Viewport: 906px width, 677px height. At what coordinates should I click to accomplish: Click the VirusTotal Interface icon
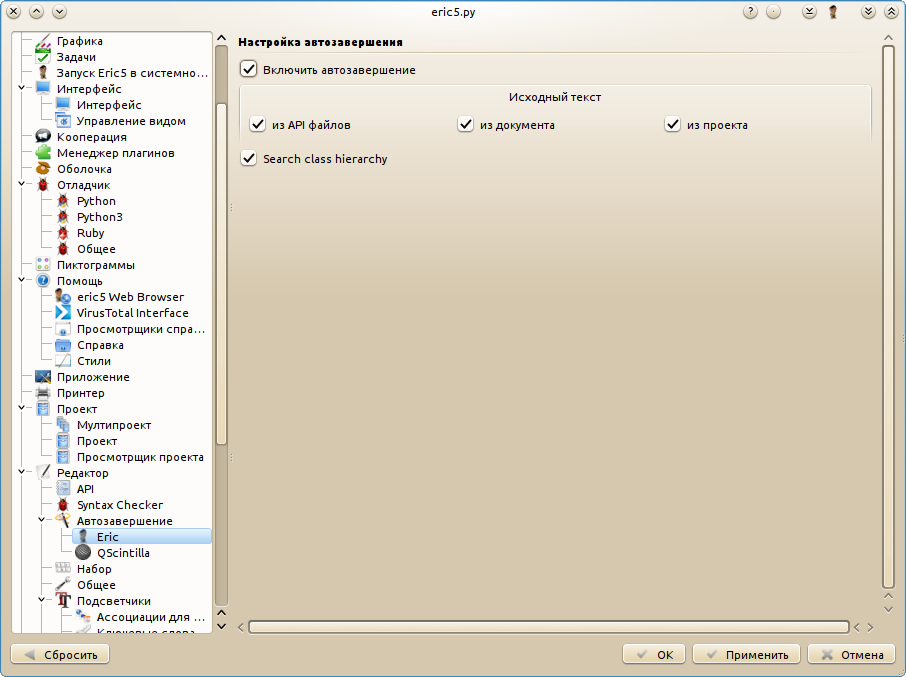pos(63,313)
